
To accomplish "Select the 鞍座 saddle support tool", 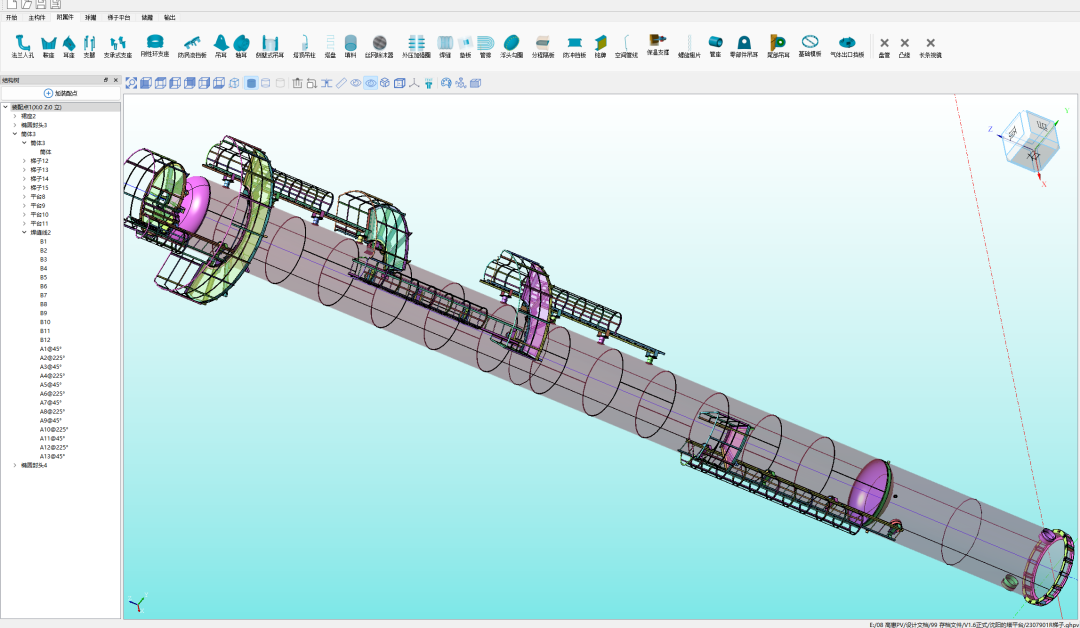I will tap(48, 47).
